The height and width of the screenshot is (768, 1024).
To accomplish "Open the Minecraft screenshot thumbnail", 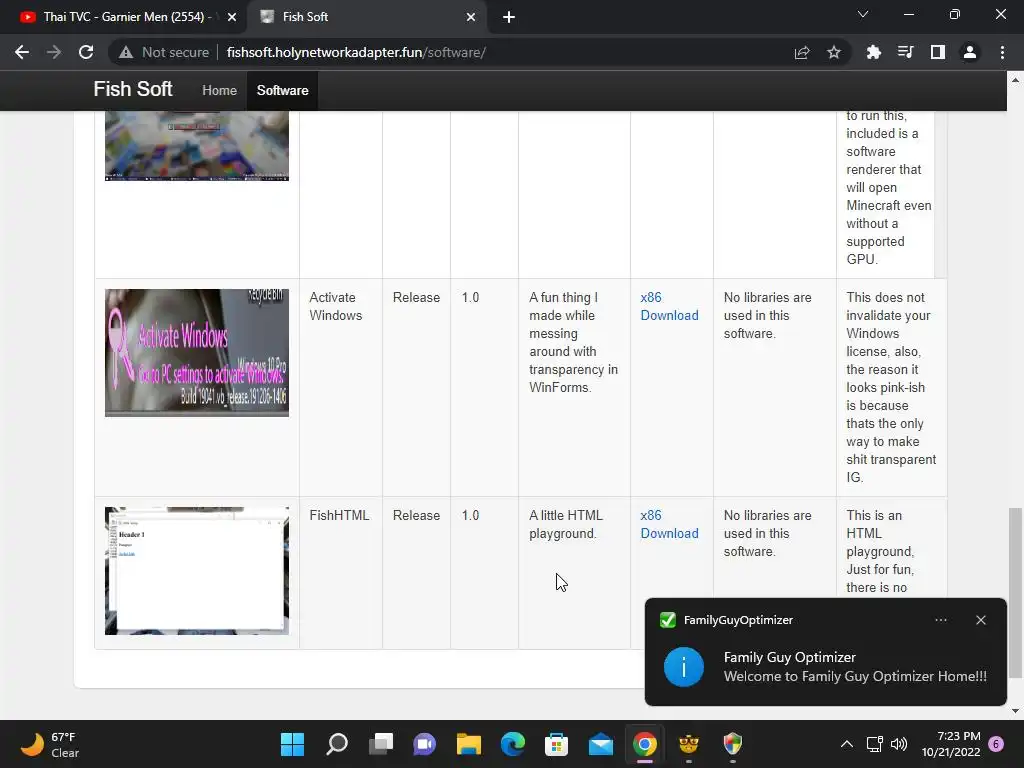I will (x=197, y=146).
